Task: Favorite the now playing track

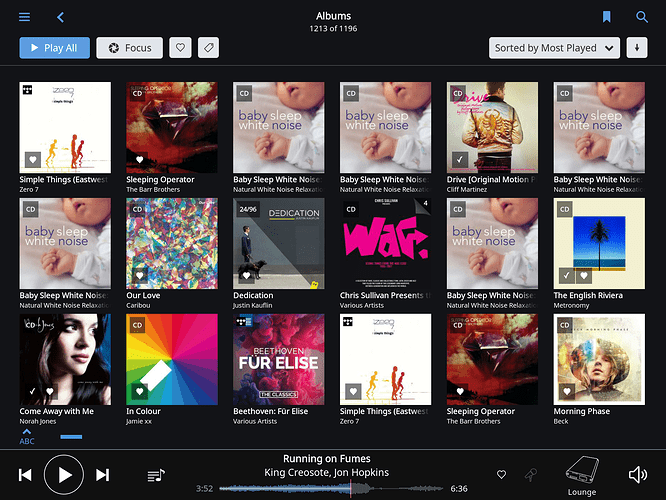Action: pos(501,475)
